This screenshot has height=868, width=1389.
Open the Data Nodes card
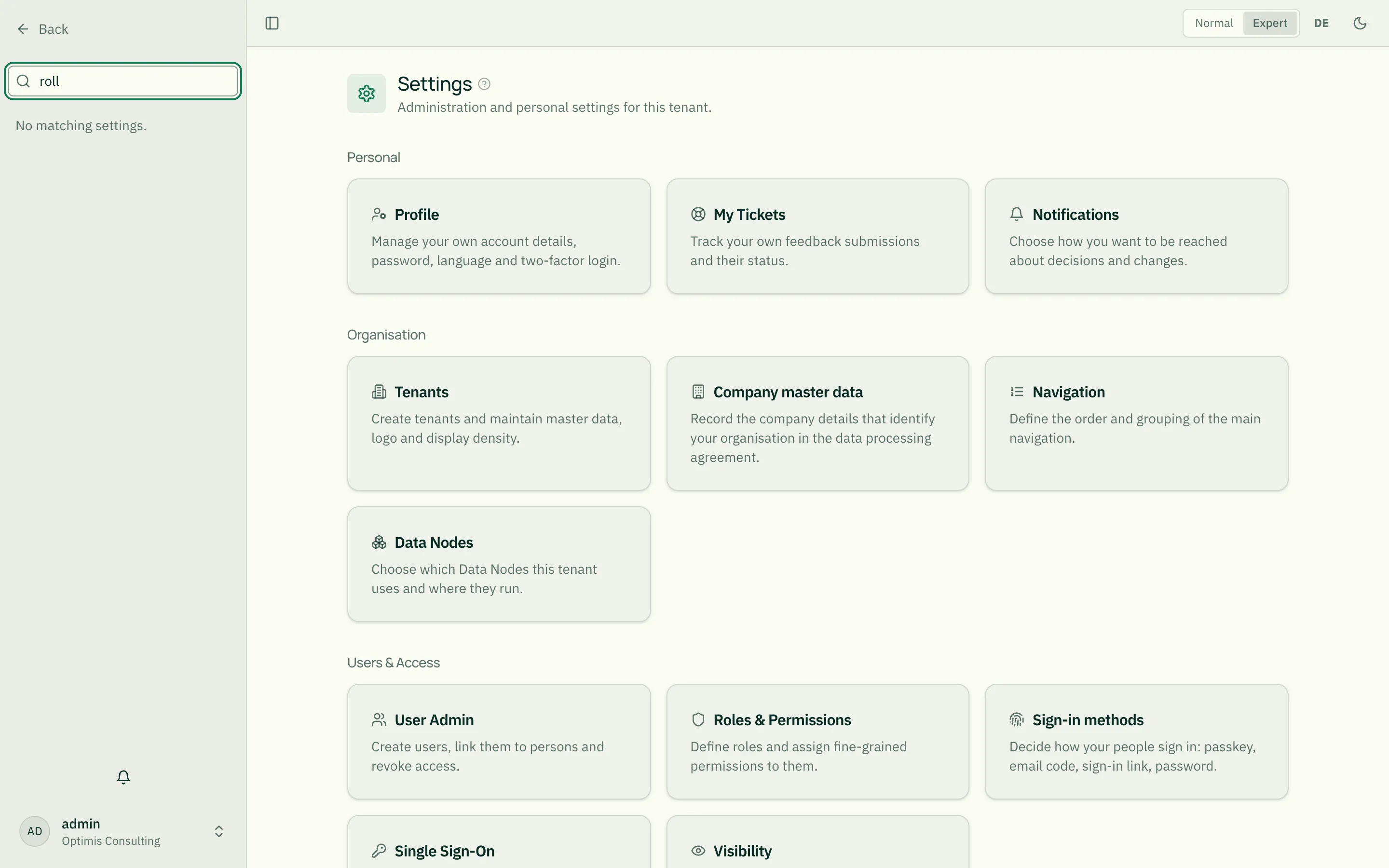(x=499, y=564)
